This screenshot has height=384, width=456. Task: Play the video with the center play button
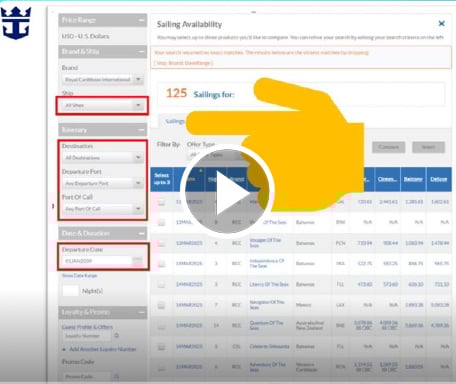point(228,192)
